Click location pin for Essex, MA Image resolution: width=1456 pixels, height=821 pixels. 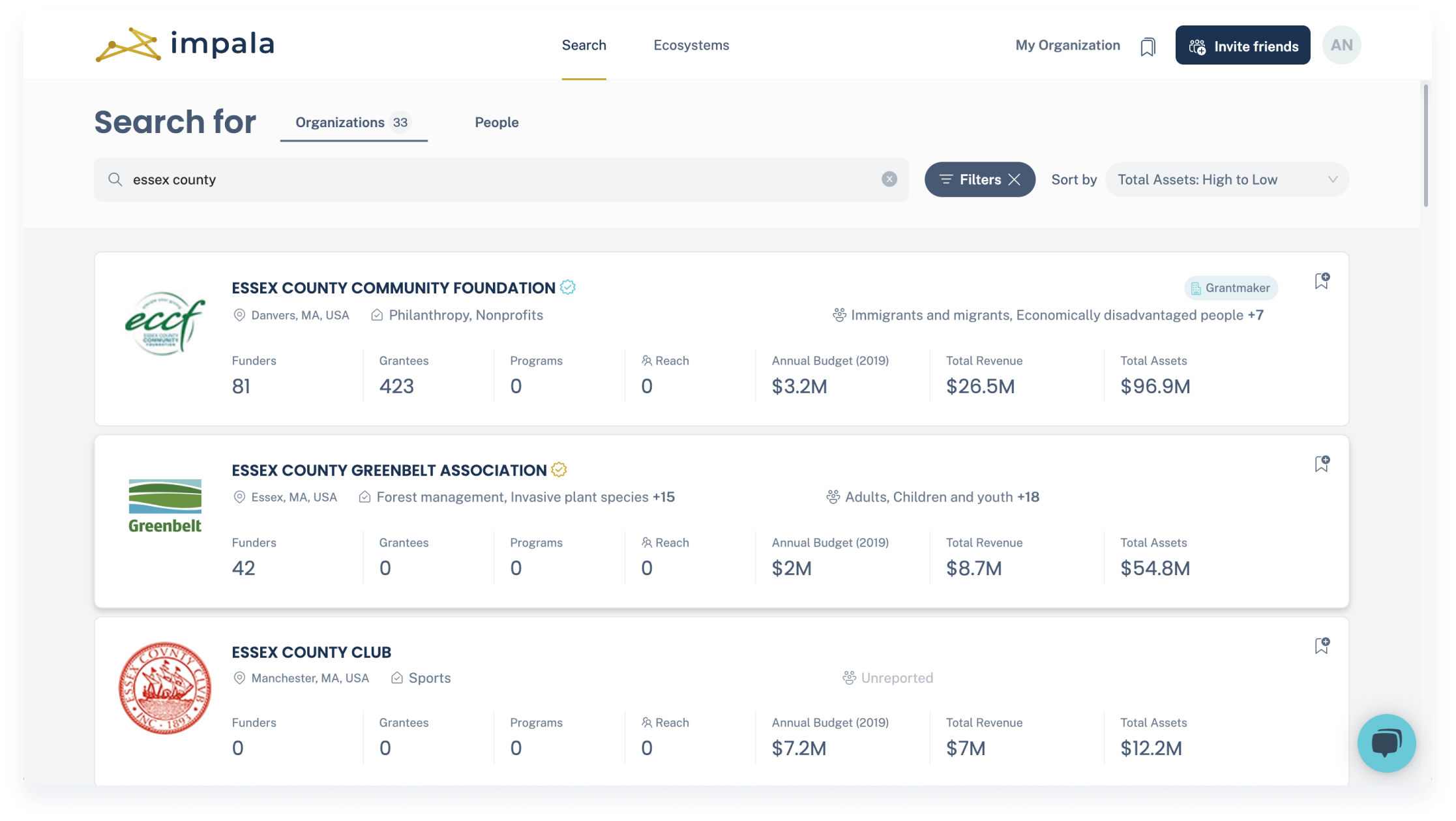tap(239, 497)
